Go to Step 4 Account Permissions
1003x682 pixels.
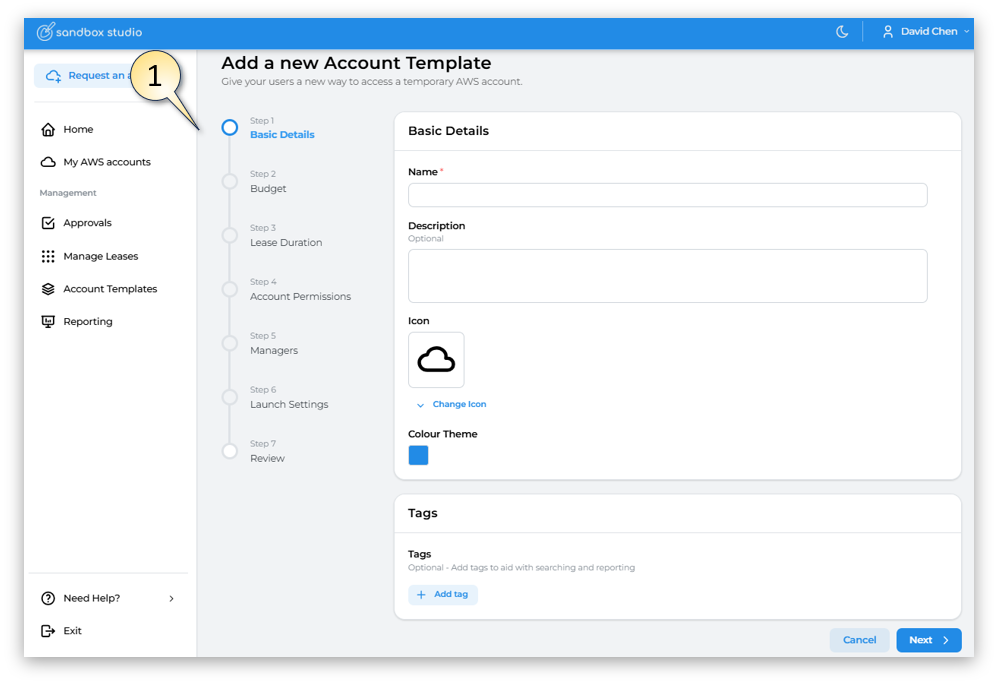point(300,297)
